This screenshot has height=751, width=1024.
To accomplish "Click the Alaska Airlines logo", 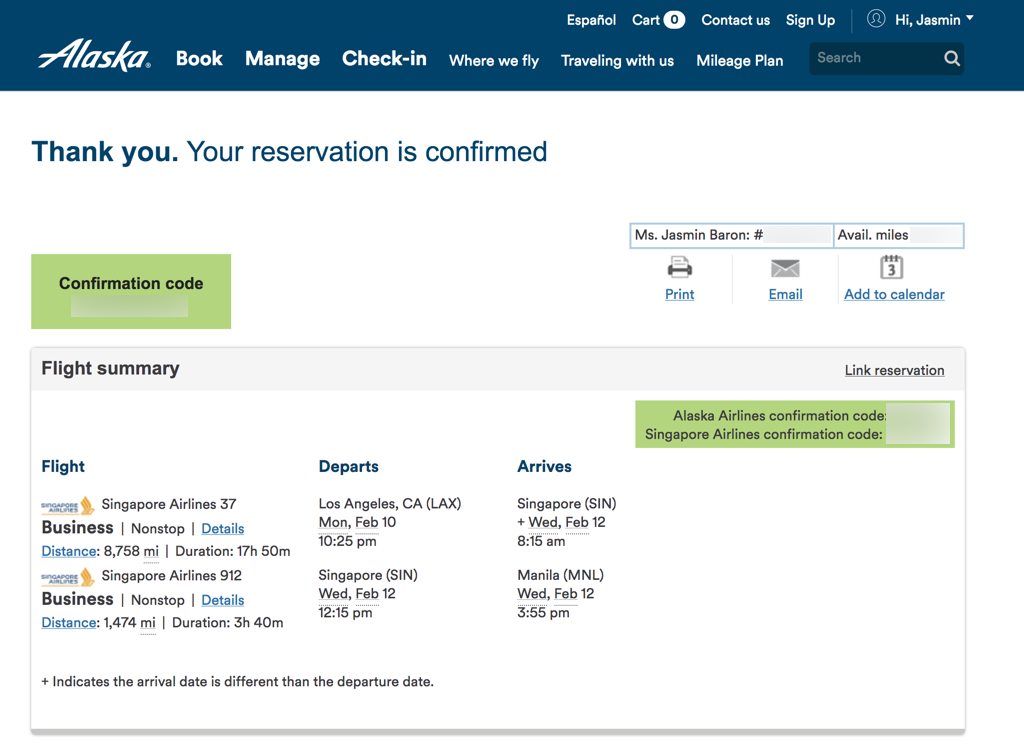I will point(93,57).
